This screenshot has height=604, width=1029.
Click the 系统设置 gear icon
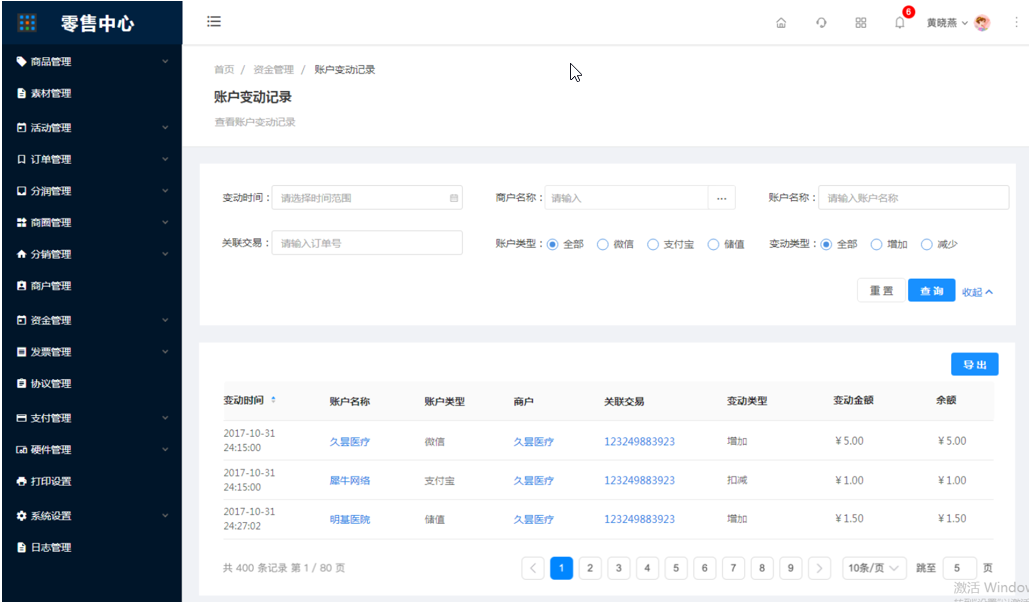[x=21, y=516]
